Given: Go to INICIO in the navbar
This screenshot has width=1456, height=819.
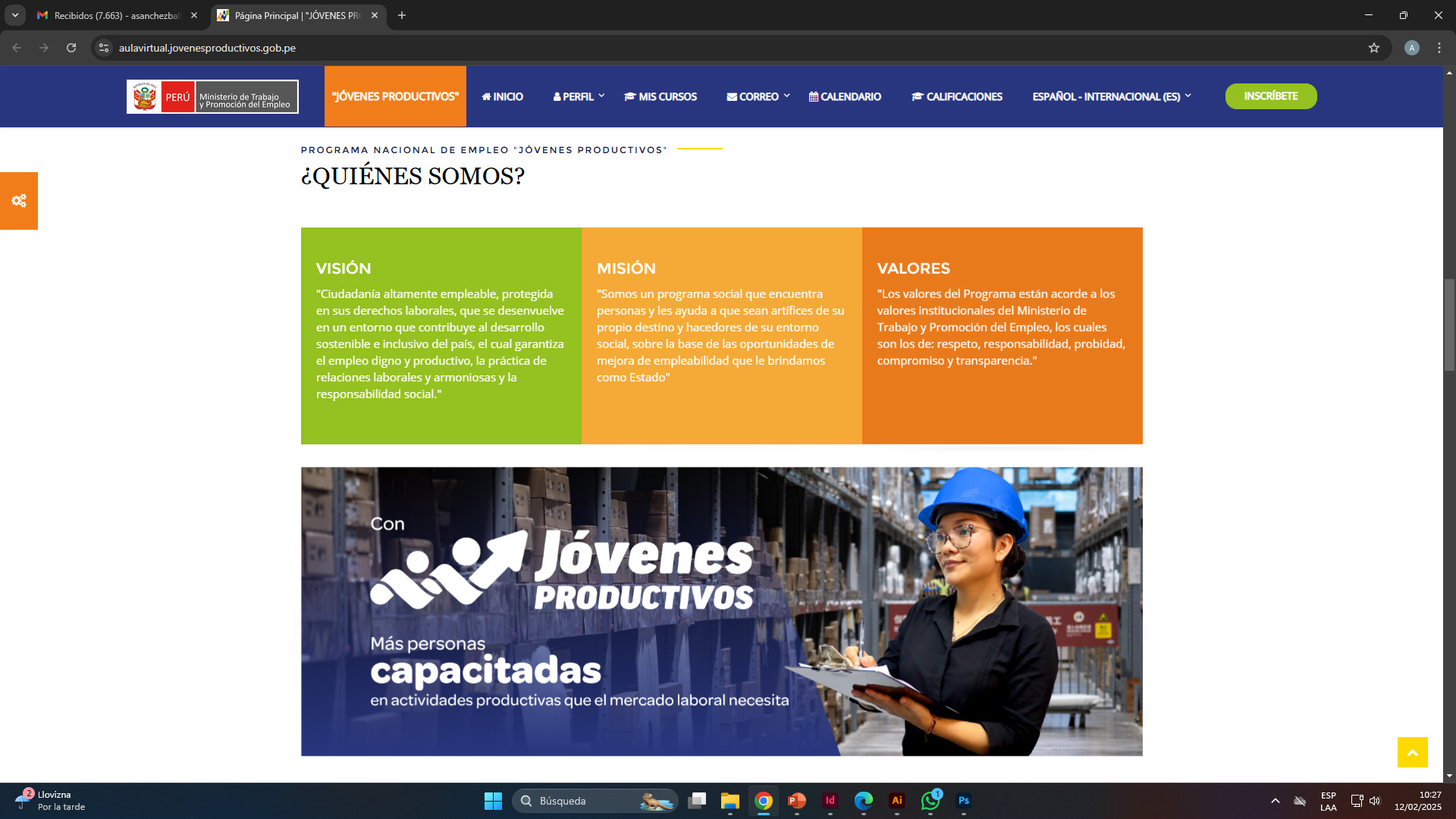Looking at the screenshot, I should 503,96.
